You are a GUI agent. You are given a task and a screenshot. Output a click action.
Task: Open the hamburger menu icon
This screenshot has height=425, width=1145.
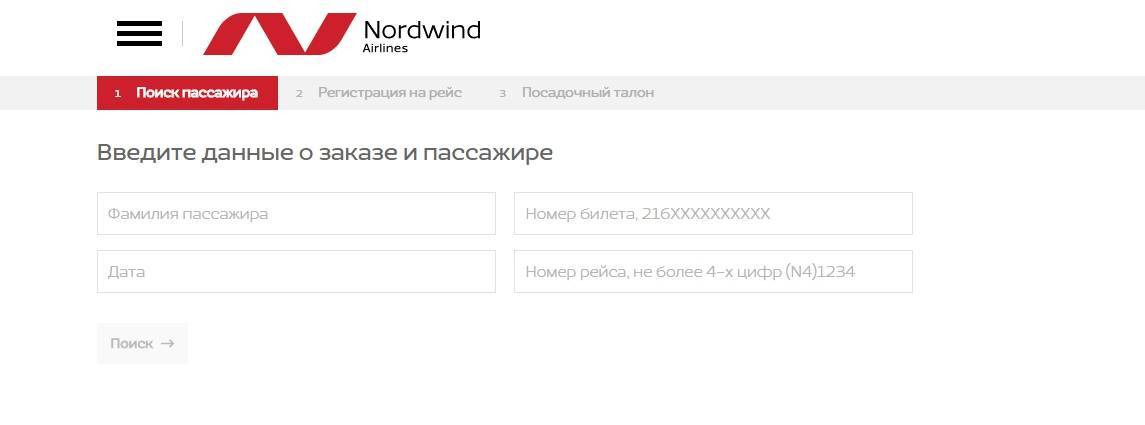point(139,34)
